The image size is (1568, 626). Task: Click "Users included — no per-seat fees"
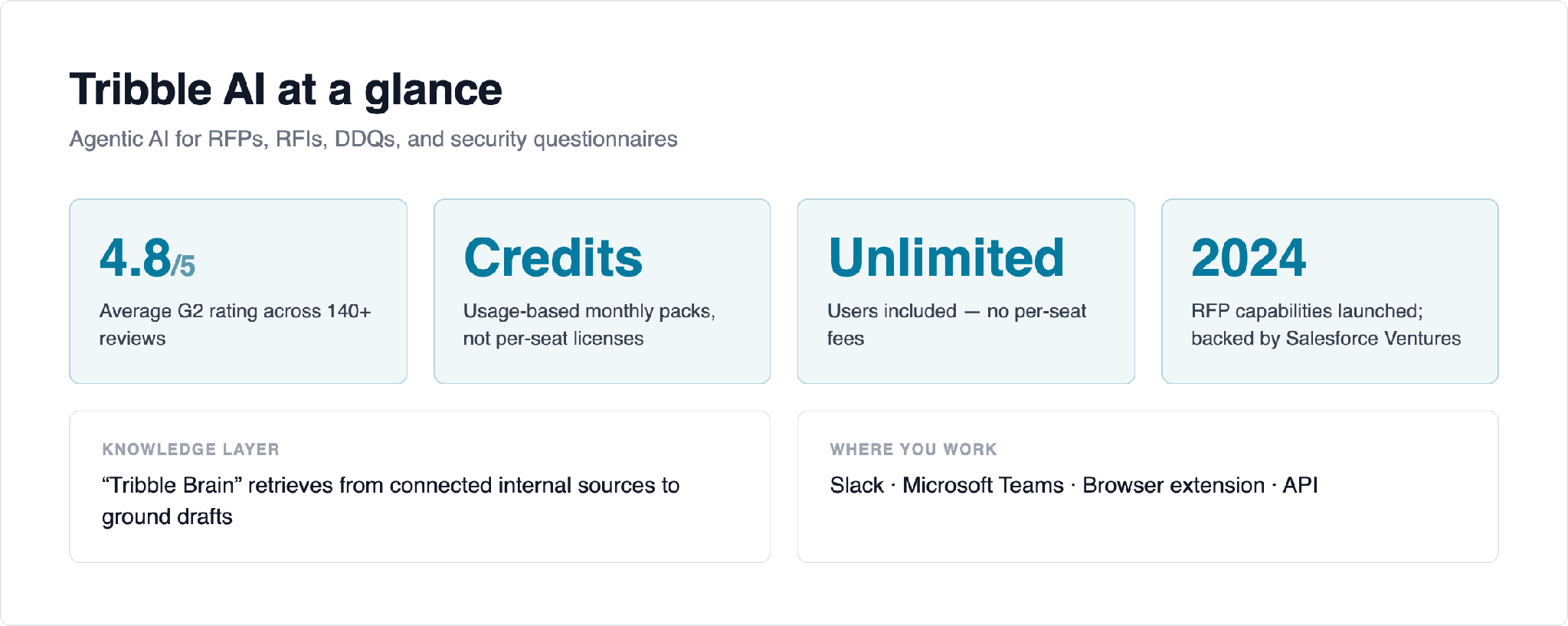click(x=957, y=325)
